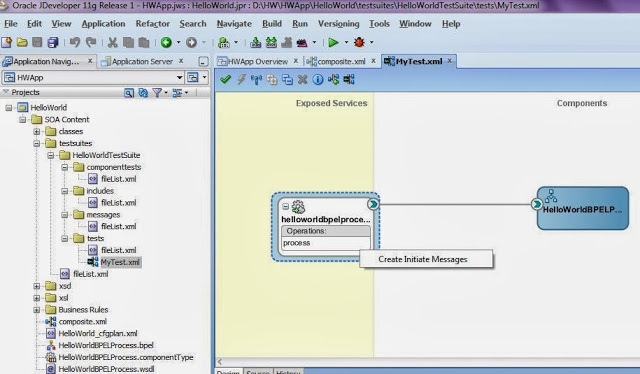The width and height of the screenshot is (640, 374).
Task: Close the MyTest.xml editor tab
Action: click(x=449, y=61)
